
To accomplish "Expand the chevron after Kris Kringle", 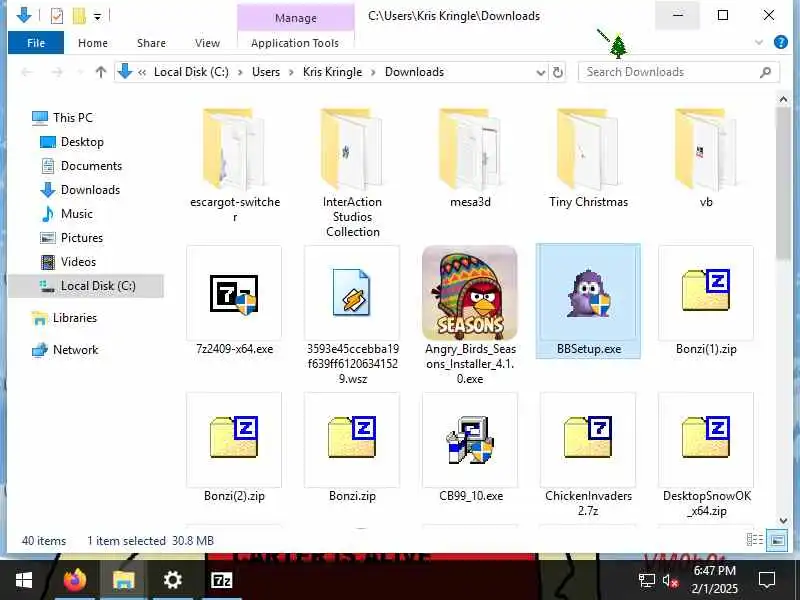I will pyautogui.click(x=373, y=72).
